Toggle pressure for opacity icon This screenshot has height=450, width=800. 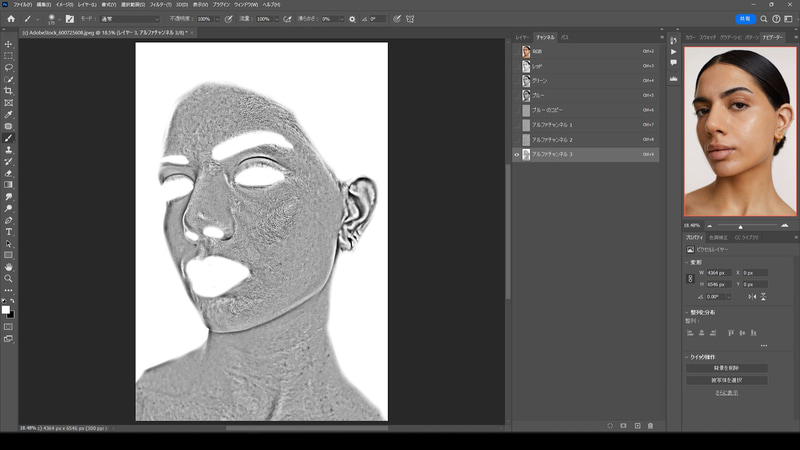(x=229, y=19)
